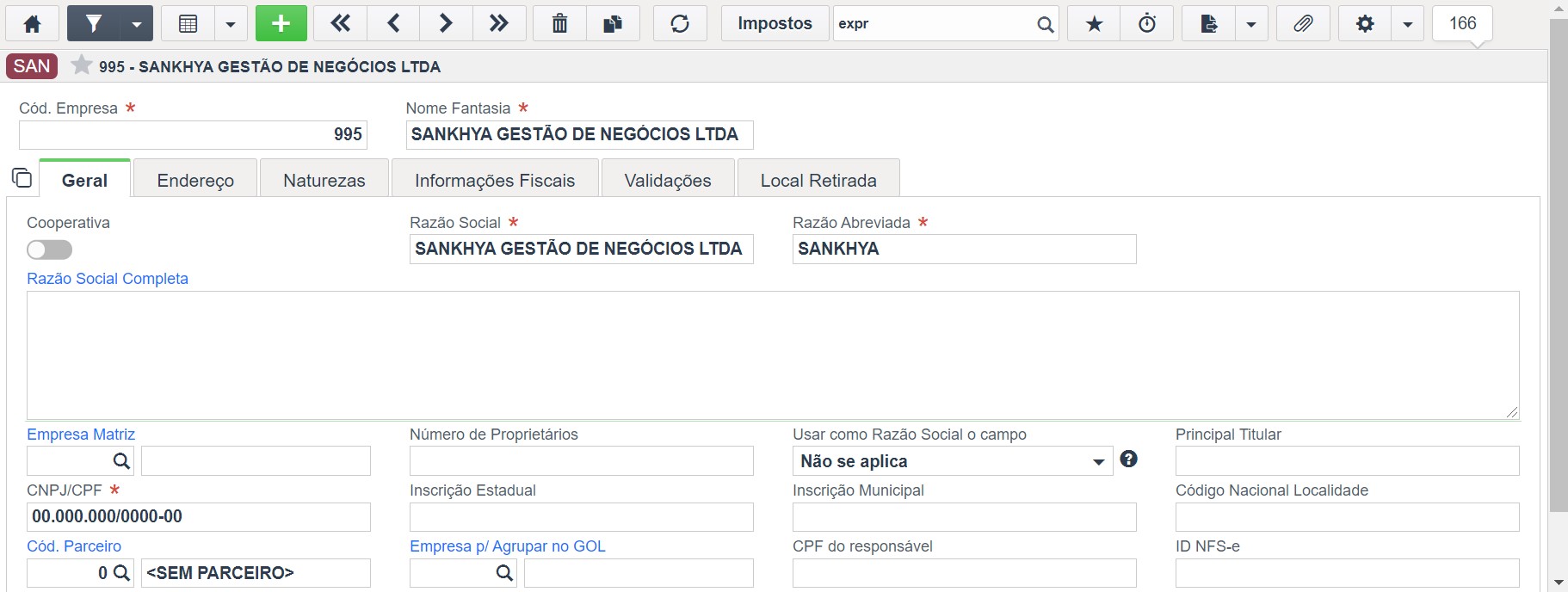
Task: Click the Inscrição Municipal field
Action: pyautogui.click(x=964, y=517)
